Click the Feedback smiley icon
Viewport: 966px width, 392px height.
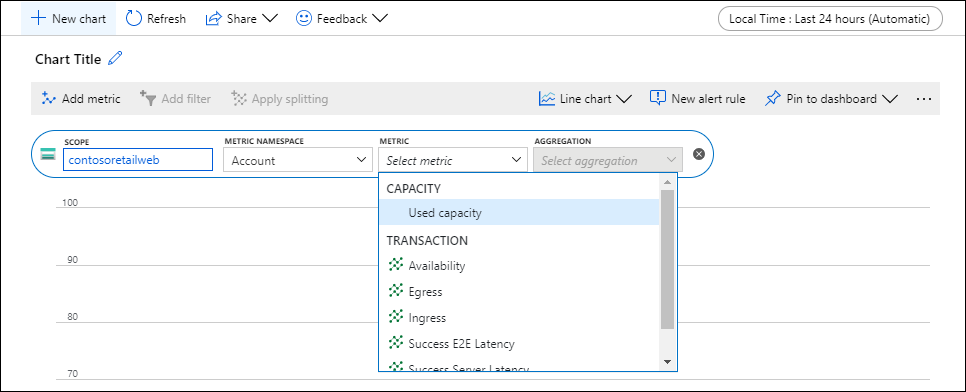304,18
